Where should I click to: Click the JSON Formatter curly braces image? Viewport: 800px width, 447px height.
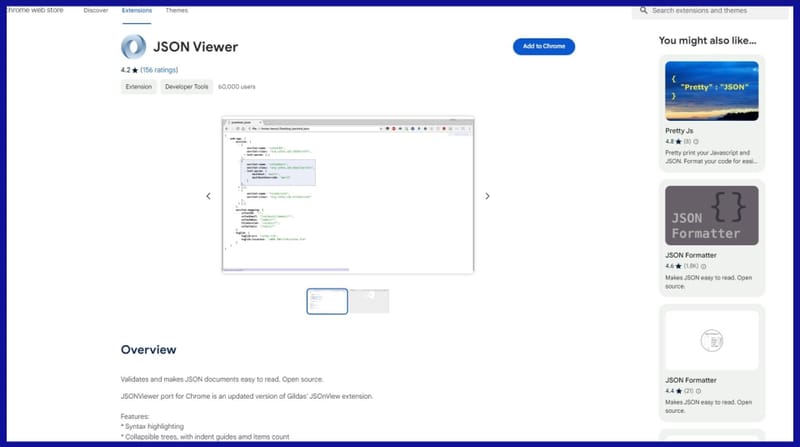click(711, 216)
